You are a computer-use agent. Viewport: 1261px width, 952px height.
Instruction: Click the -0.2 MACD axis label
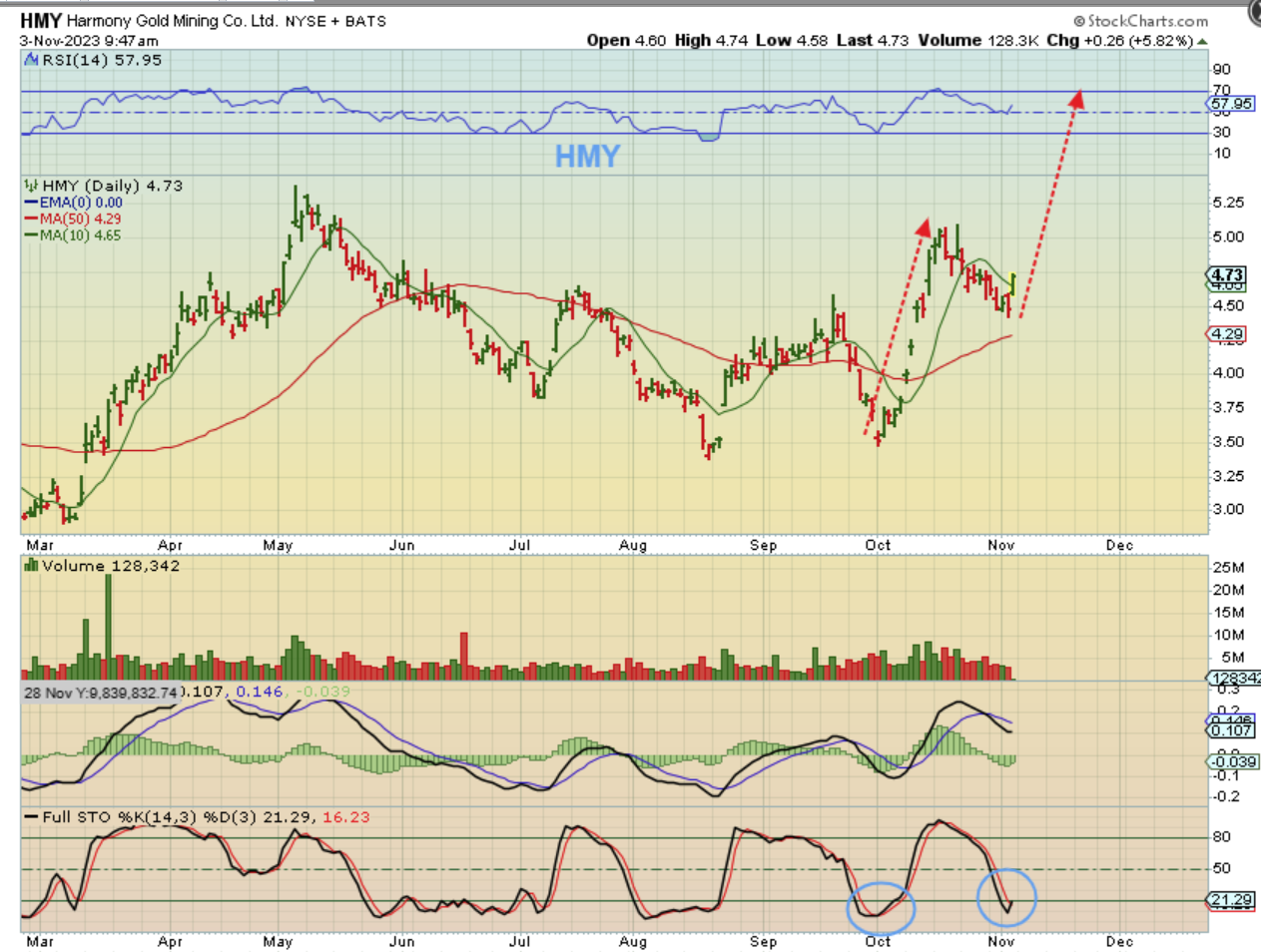click(1224, 796)
